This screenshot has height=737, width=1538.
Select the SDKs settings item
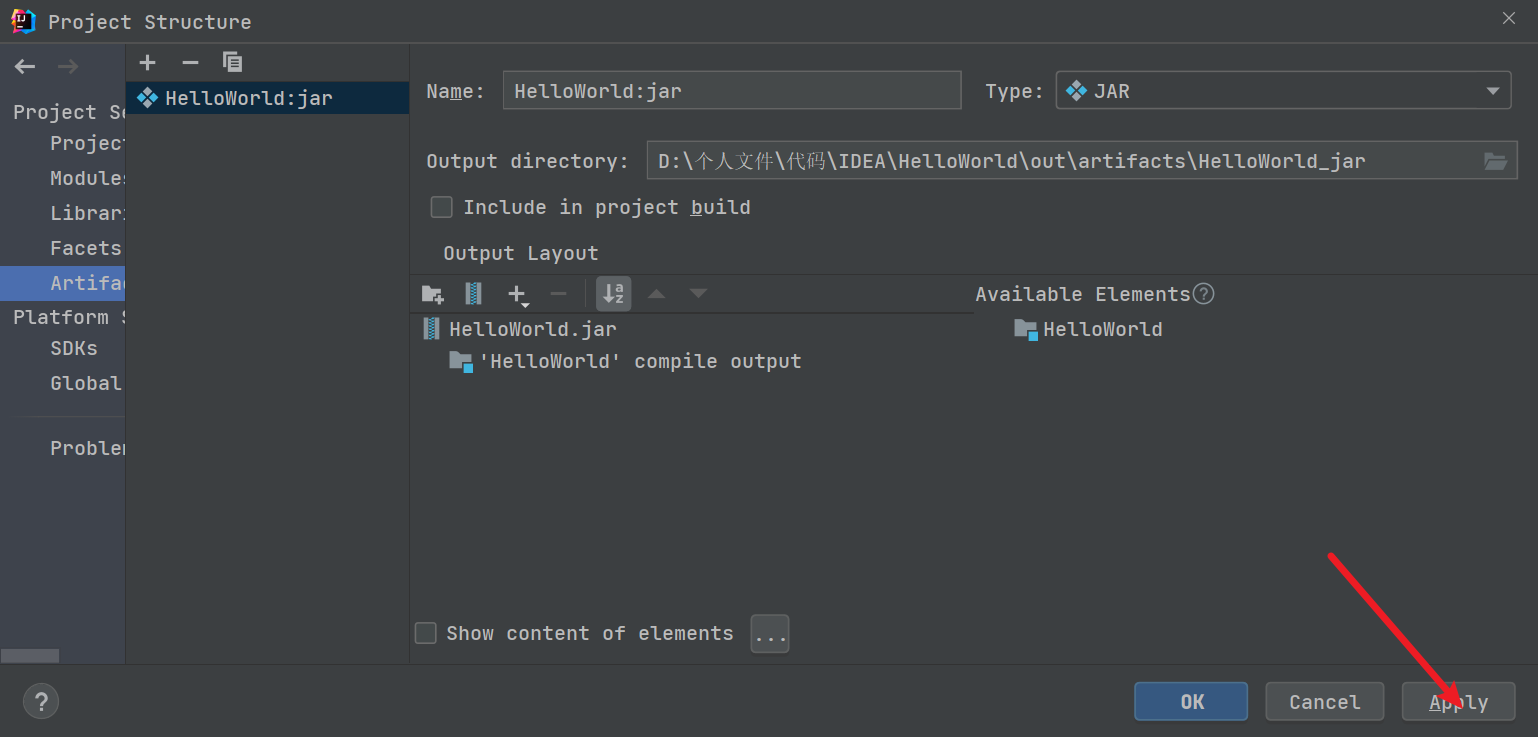74,349
